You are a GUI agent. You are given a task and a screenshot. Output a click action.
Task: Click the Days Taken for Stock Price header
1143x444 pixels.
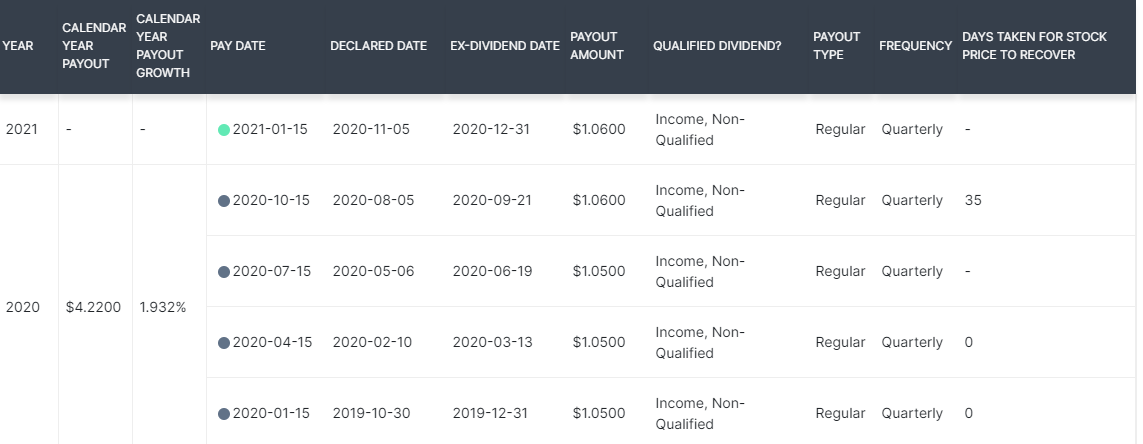(x=1034, y=46)
